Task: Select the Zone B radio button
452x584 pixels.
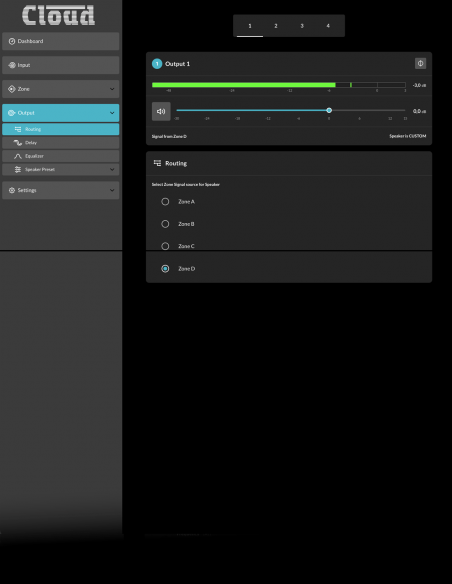Action: pos(165,224)
